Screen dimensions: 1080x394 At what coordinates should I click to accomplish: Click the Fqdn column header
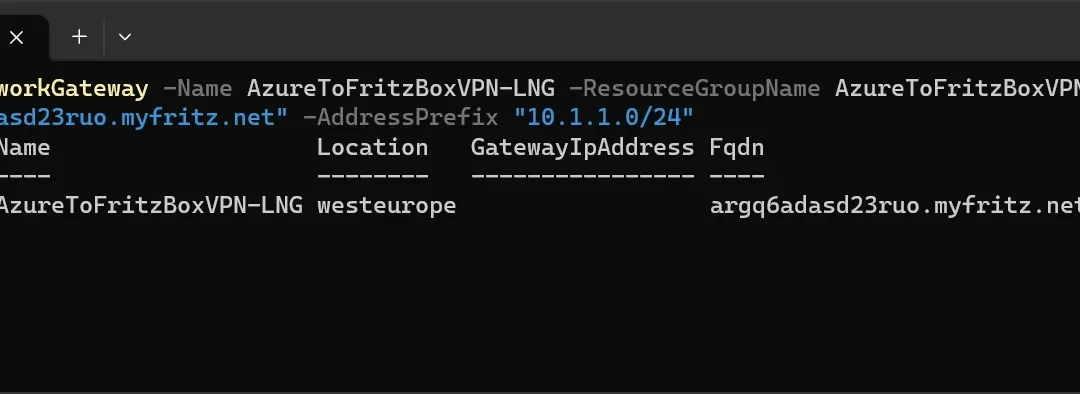pyautogui.click(x=736, y=147)
